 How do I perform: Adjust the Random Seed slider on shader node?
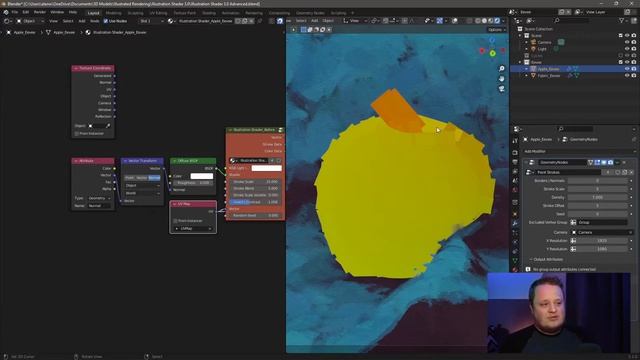click(x=255, y=215)
